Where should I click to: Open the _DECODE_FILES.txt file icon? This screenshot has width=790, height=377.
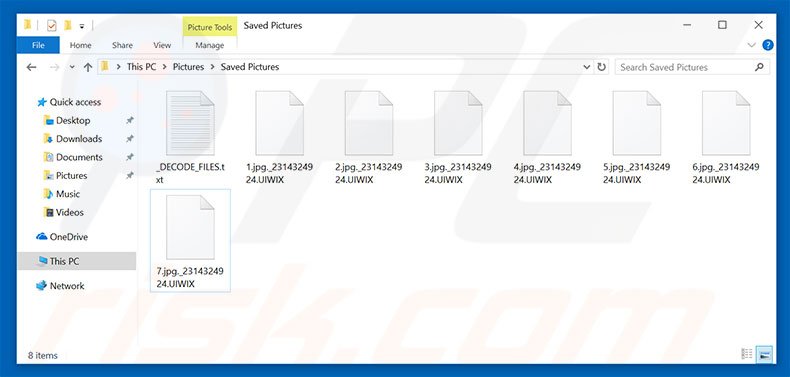[x=190, y=123]
